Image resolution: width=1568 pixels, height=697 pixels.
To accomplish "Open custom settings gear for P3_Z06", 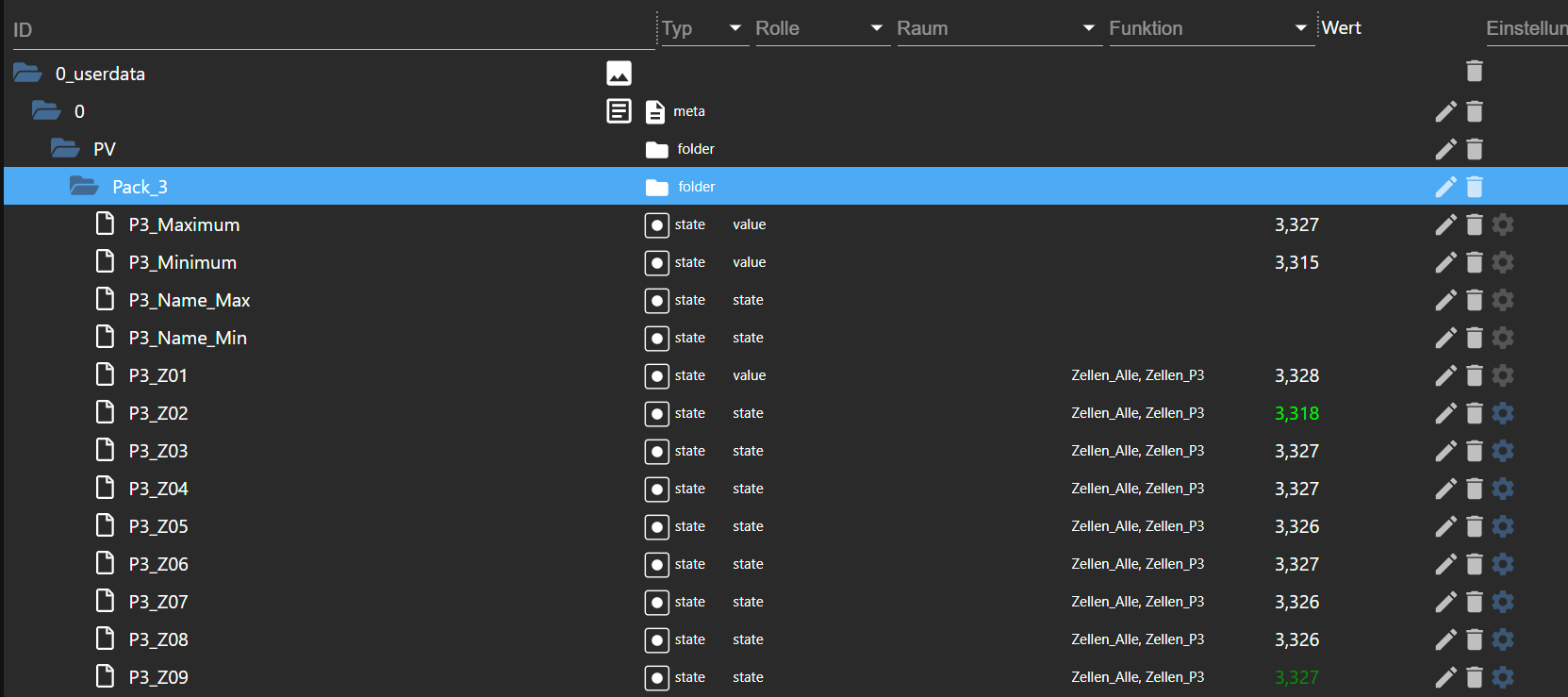I will click(1503, 564).
